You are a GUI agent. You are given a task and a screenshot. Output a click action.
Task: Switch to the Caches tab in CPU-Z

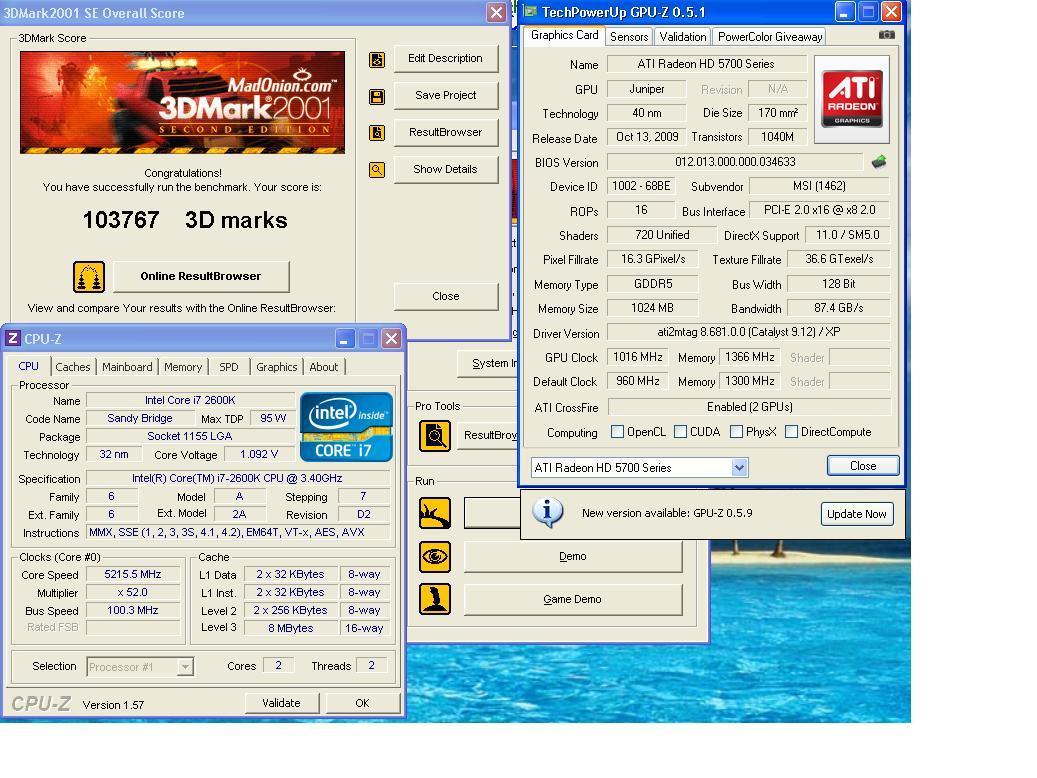click(73, 367)
